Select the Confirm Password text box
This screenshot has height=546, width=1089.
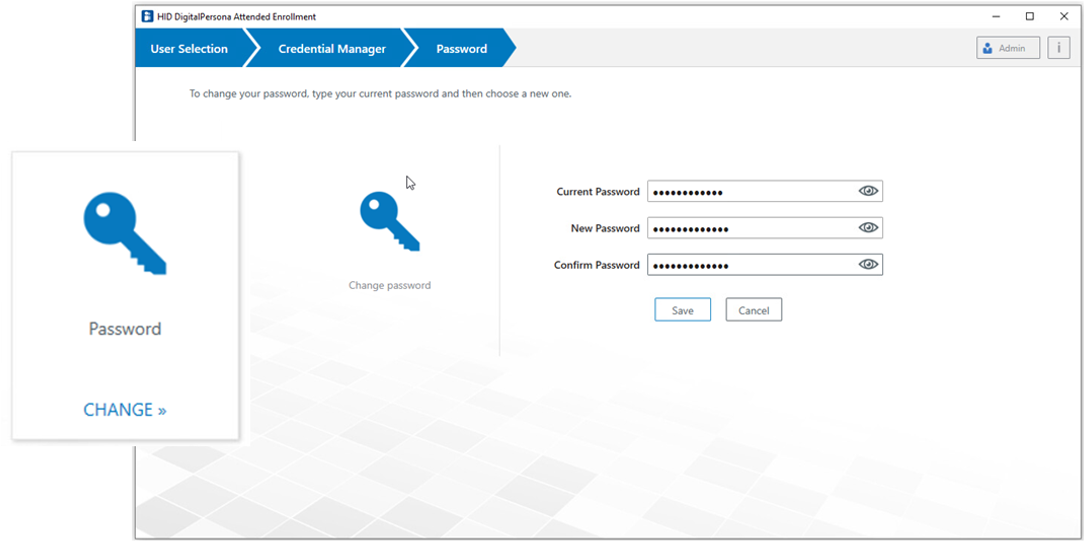point(750,265)
